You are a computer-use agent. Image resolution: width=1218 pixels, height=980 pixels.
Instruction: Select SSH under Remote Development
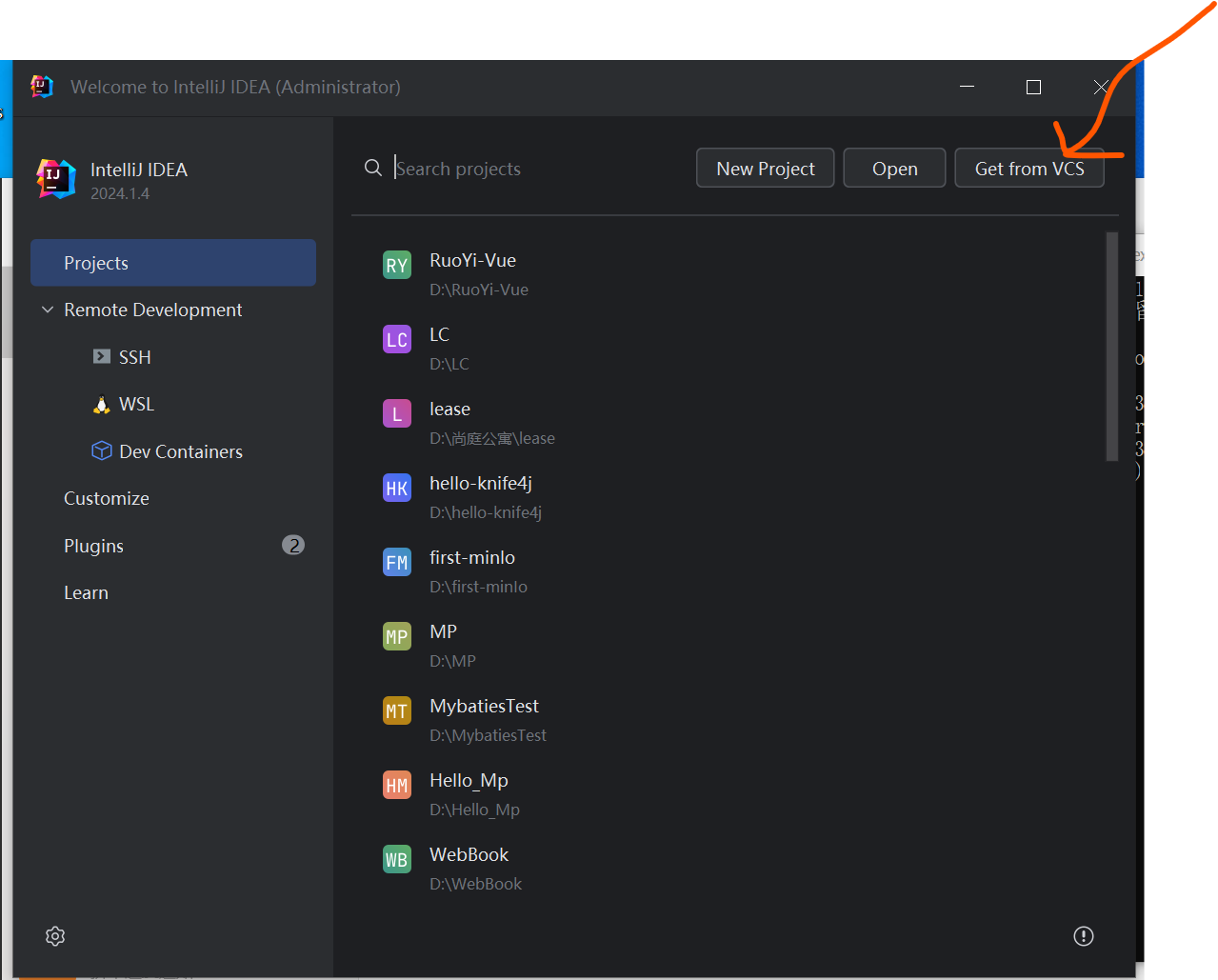coord(135,357)
